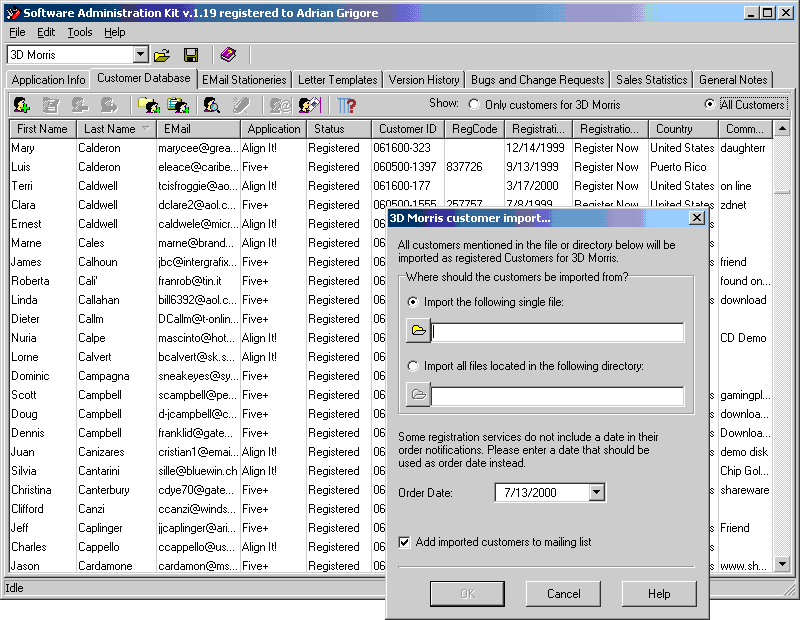
Task: Browse for single import file folder button
Action: [418, 331]
